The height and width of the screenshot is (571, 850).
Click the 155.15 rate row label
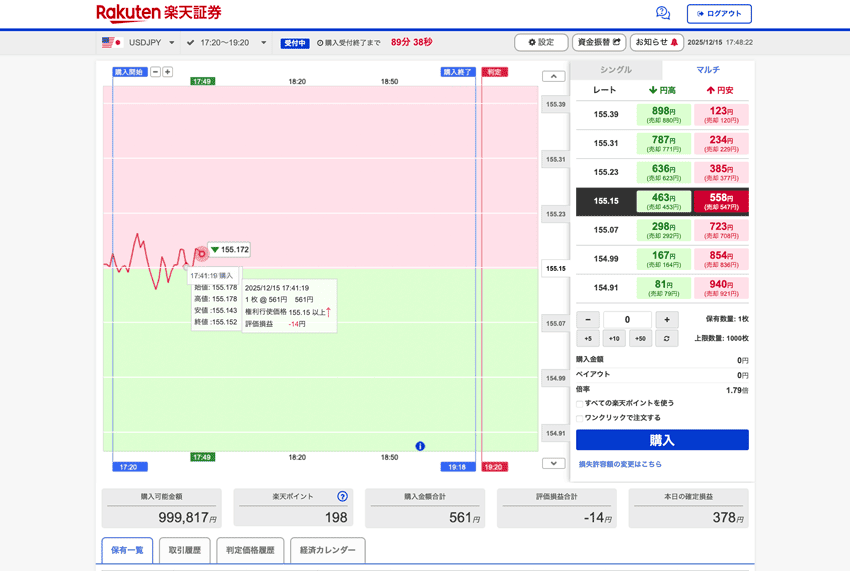tap(606, 201)
